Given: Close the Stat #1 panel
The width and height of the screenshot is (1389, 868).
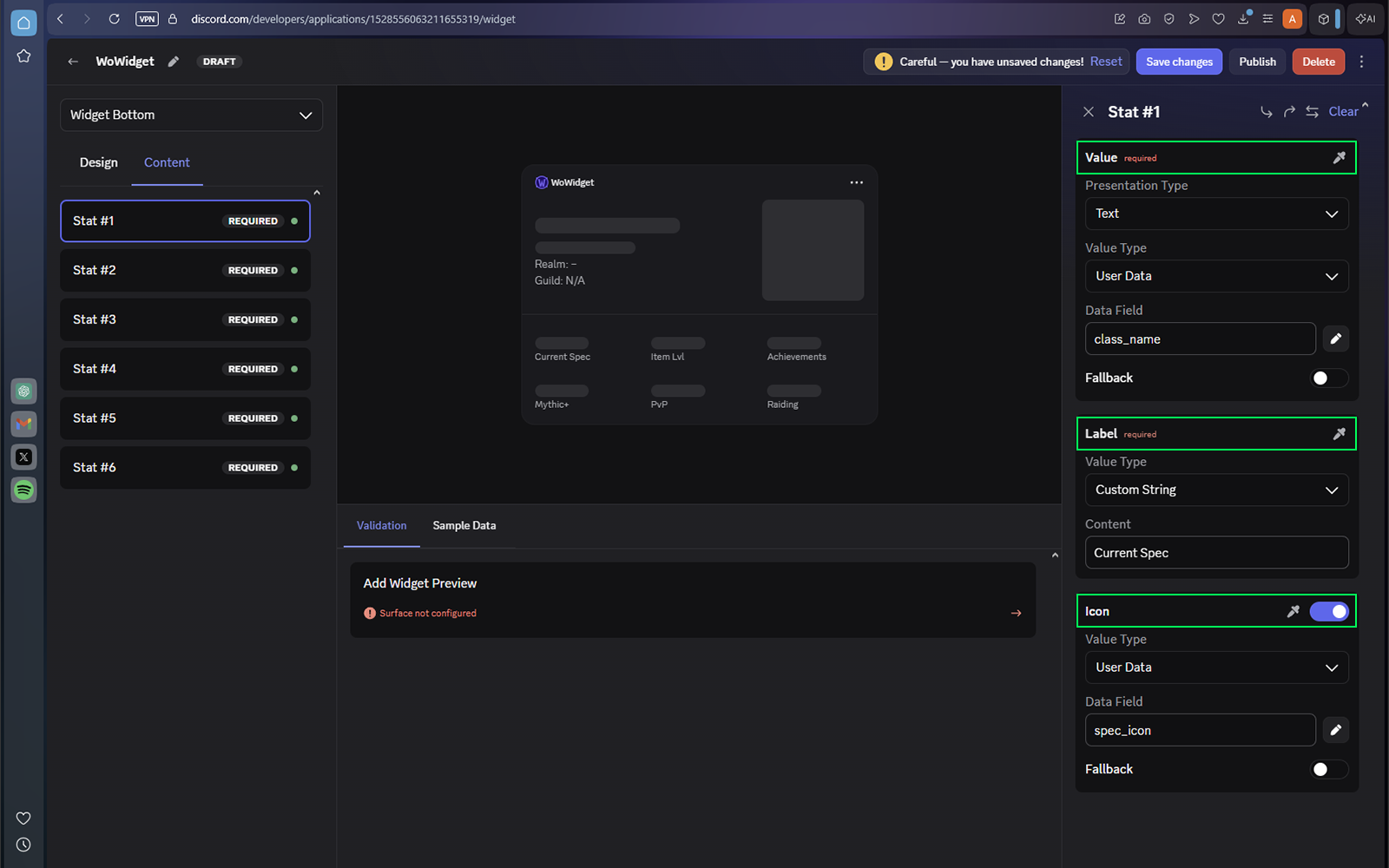Looking at the screenshot, I should (1089, 112).
